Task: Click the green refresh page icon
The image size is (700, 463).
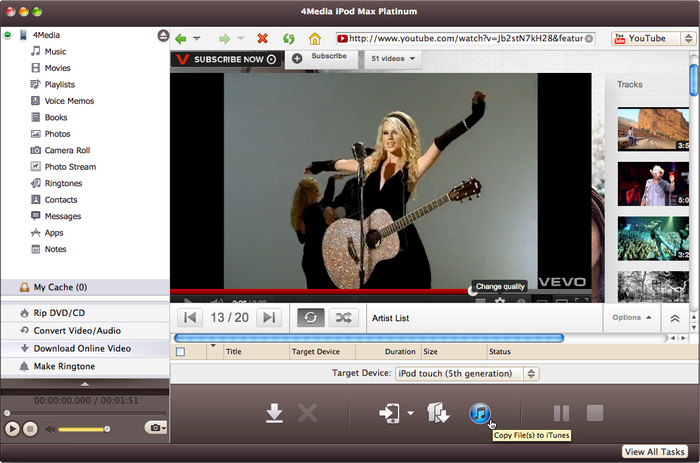Action: pos(288,39)
